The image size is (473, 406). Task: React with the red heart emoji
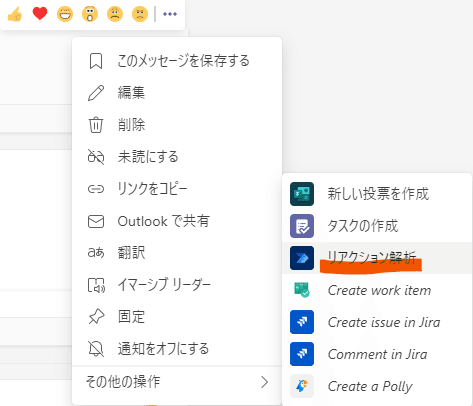point(40,14)
